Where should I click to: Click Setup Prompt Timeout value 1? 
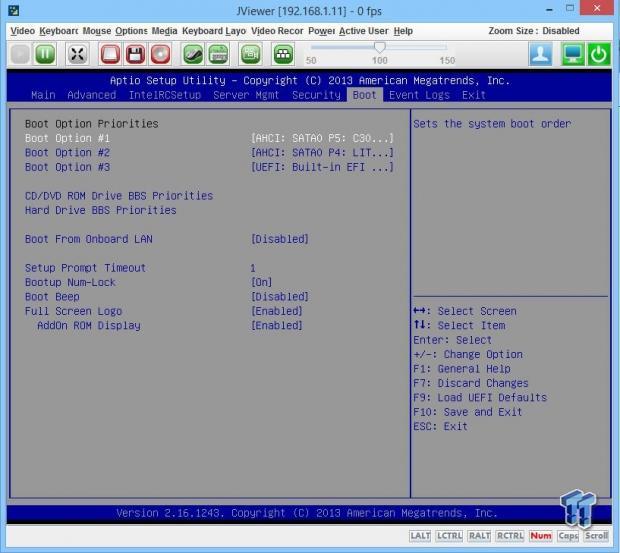(x=253, y=268)
